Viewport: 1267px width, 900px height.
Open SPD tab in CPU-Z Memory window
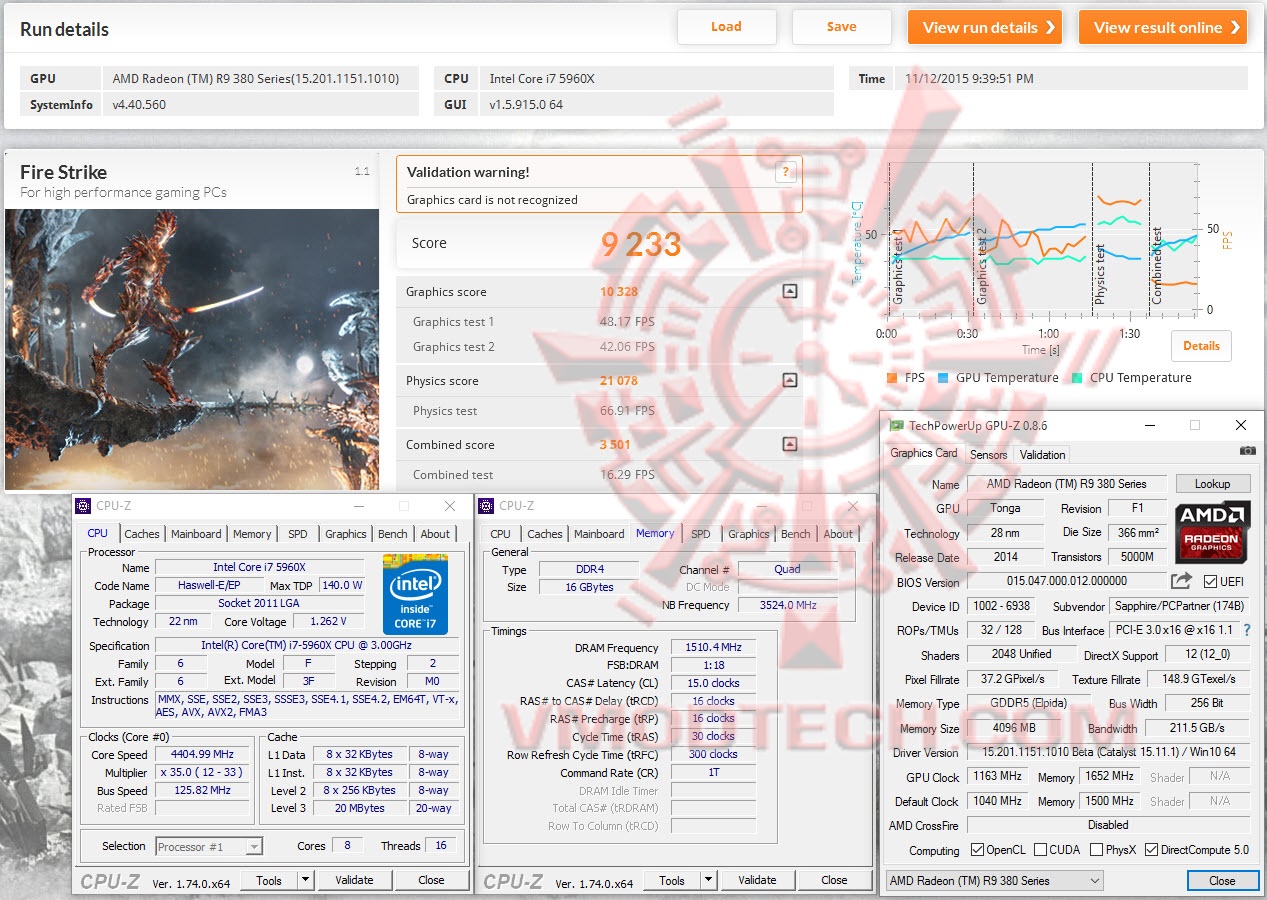(x=700, y=534)
